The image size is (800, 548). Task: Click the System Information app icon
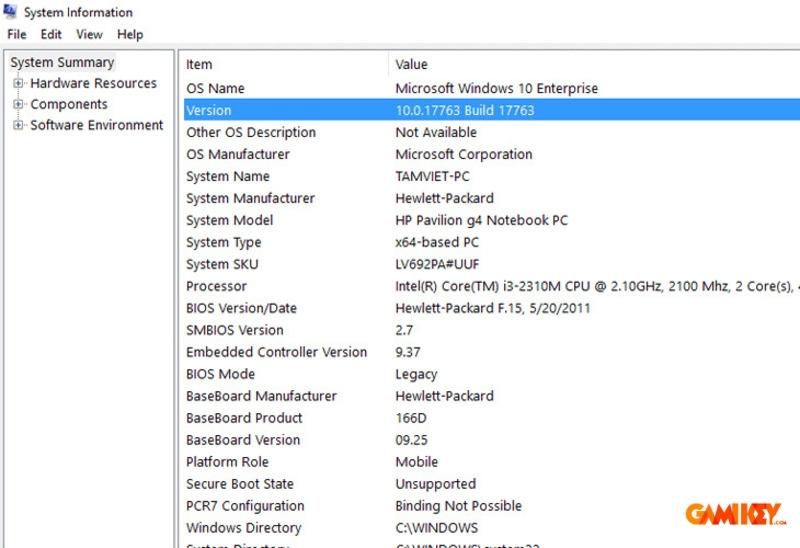(x=10, y=11)
